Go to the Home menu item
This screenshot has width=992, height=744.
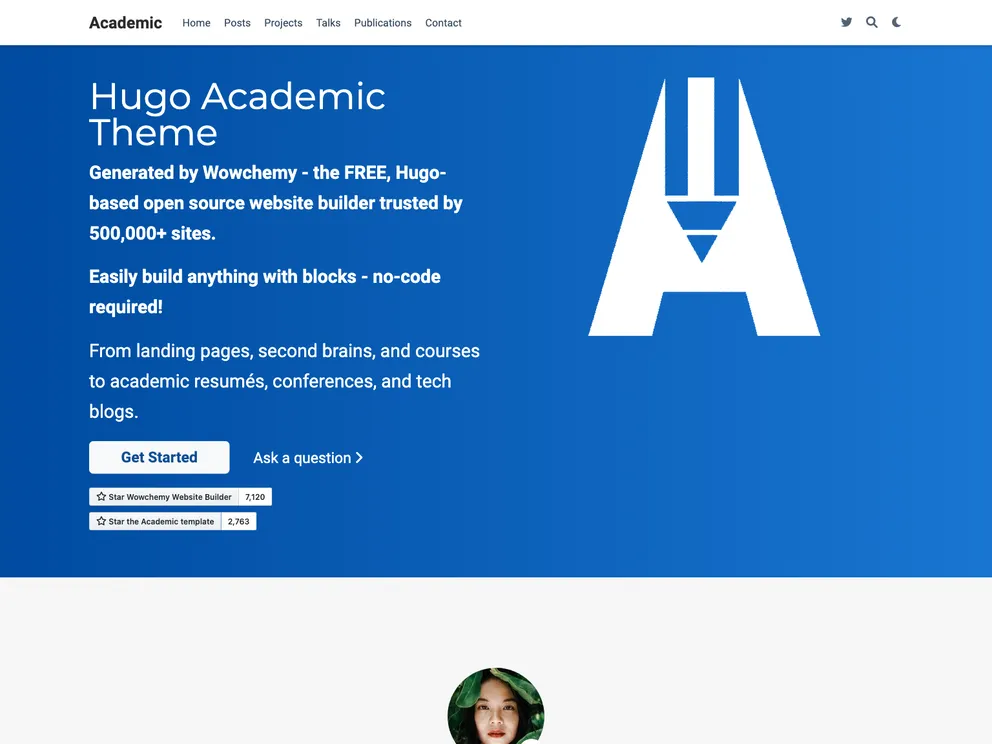click(x=196, y=23)
